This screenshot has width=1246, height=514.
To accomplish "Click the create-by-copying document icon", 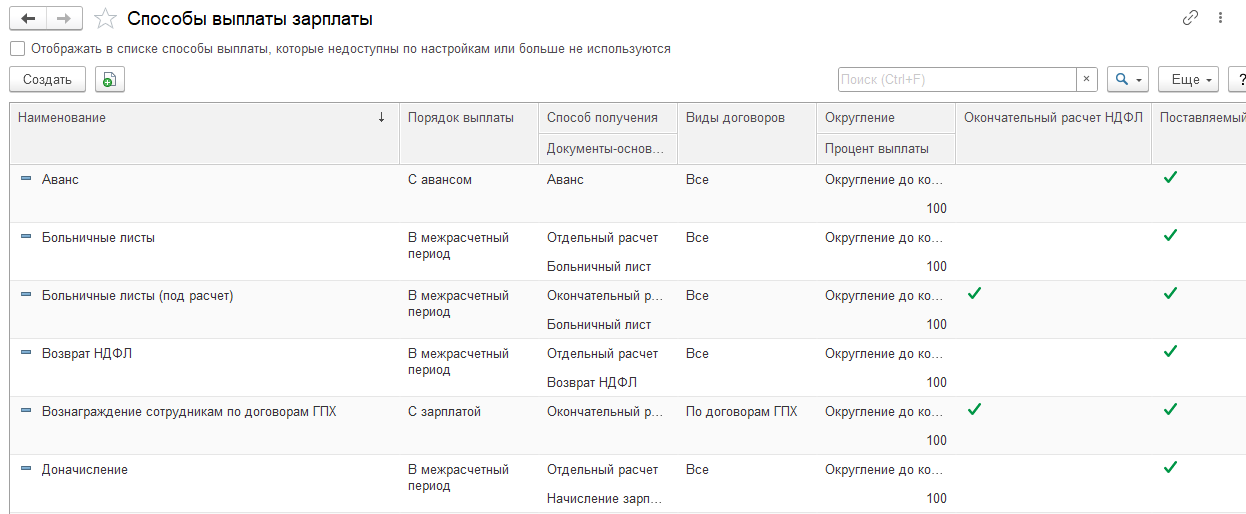I will point(110,80).
